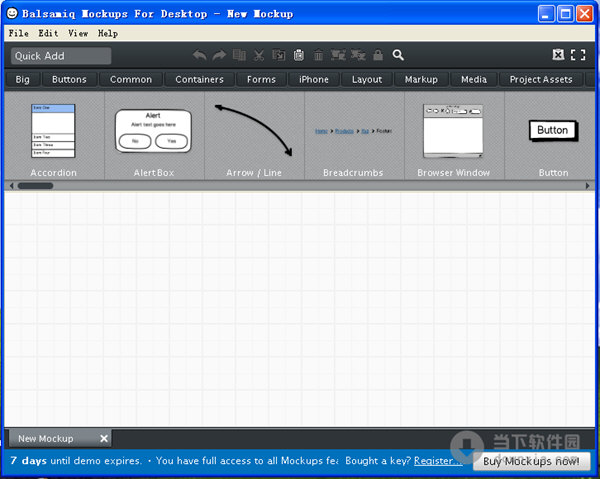
Task: Close the New Mockup tab
Action: (104, 438)
